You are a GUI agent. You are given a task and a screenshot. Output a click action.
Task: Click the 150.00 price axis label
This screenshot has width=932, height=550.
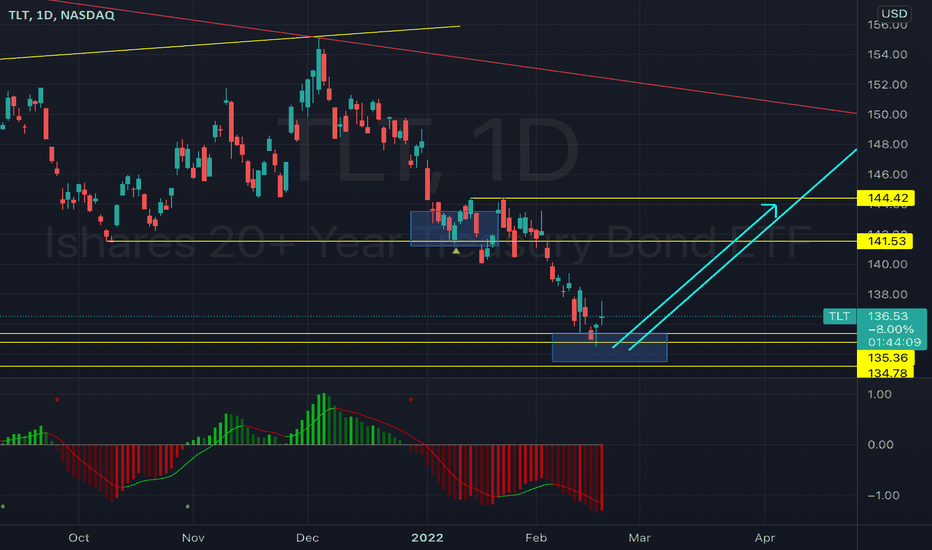click(887, 114)
